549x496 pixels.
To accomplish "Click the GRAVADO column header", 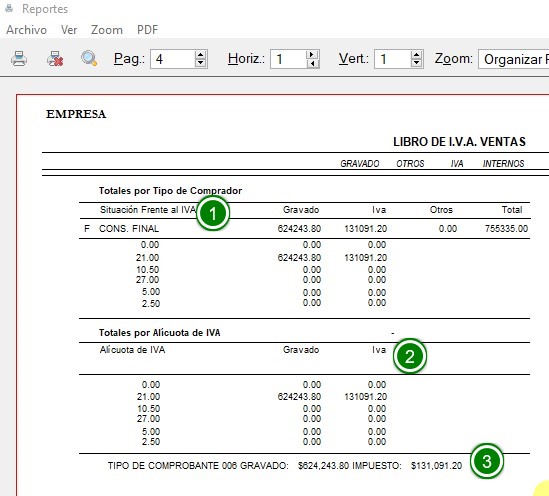I will coord(360,163).
